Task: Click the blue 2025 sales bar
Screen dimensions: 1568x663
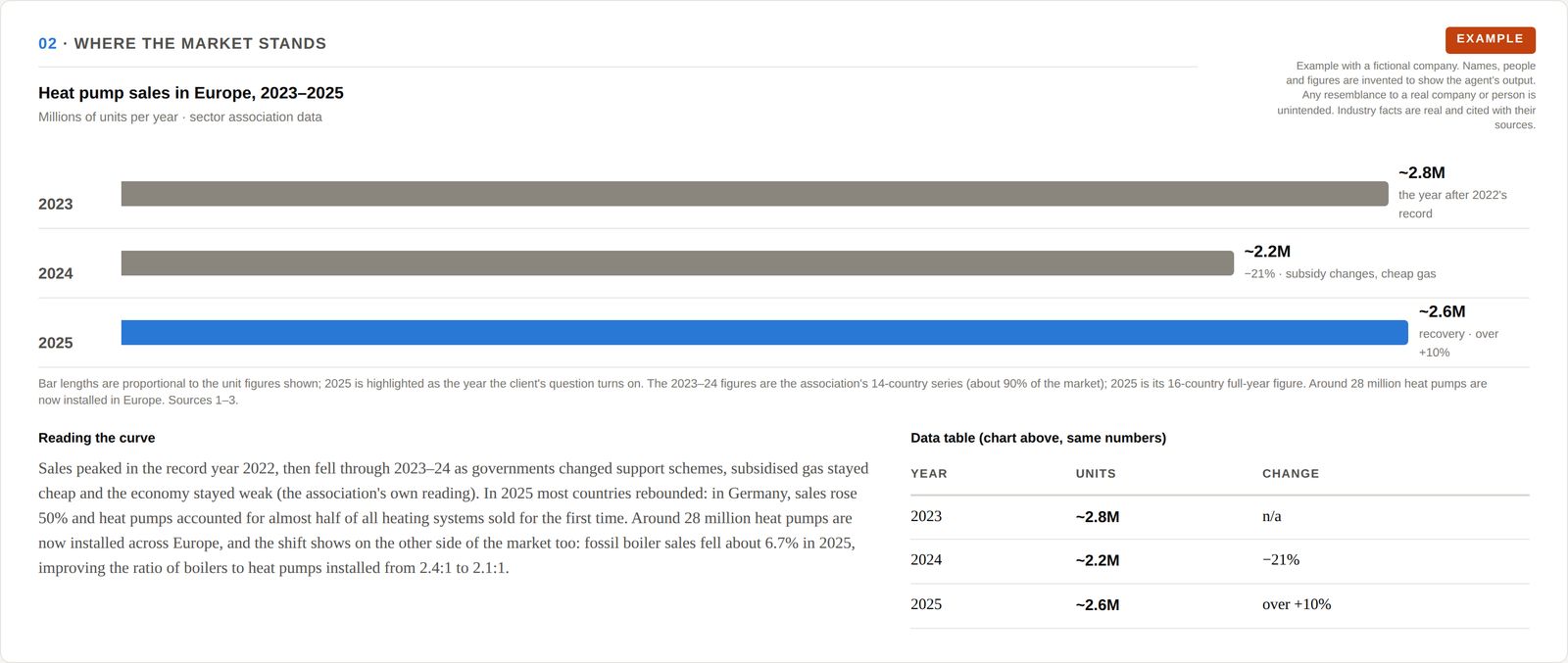Action: [x=764, y=333]
